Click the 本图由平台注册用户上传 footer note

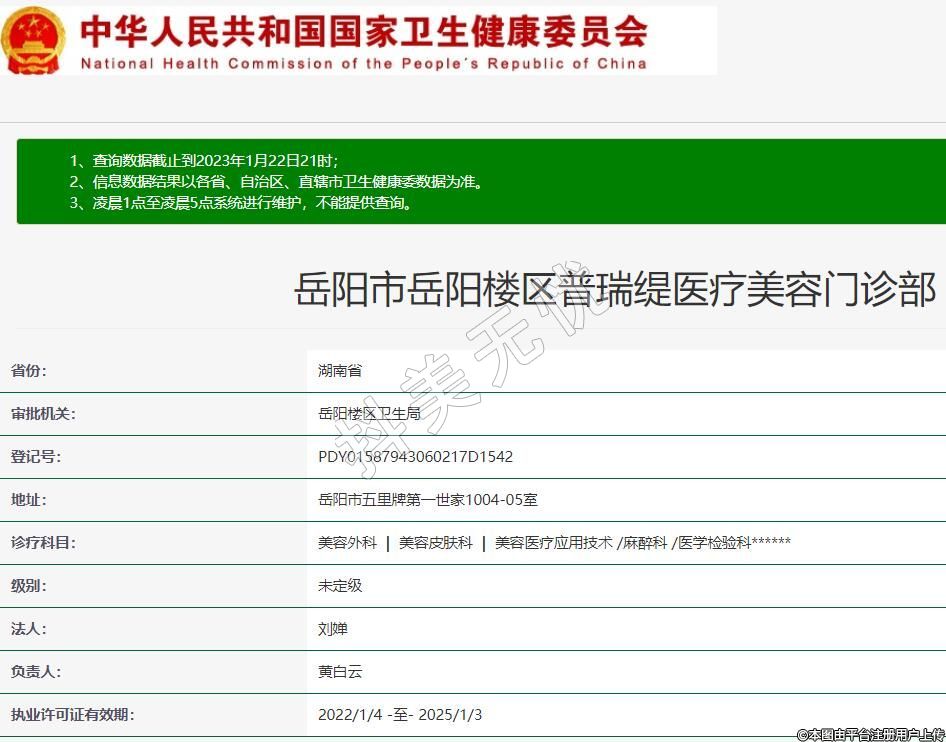(x=870, y=734)
